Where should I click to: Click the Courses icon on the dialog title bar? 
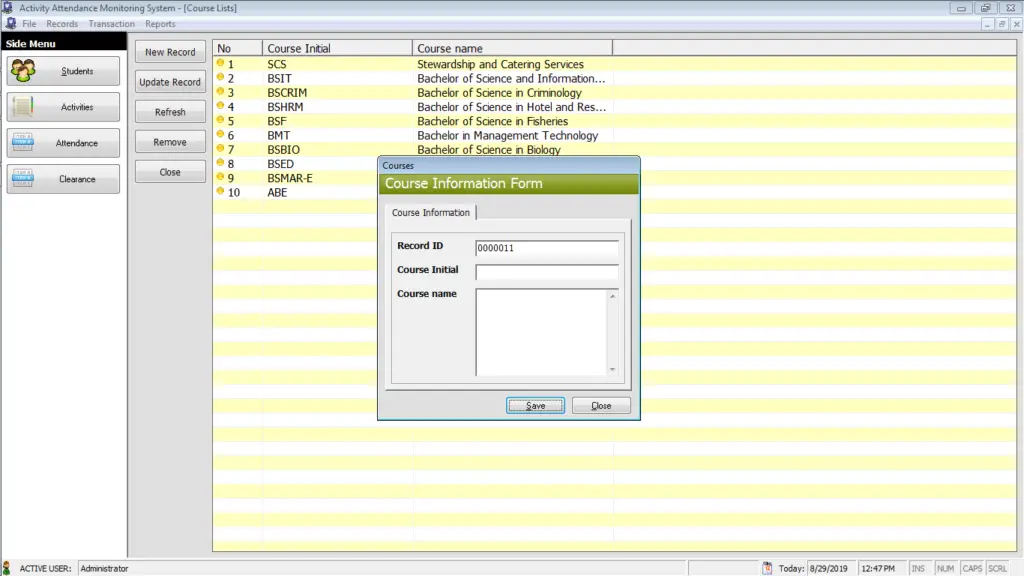[x=385, y=164]
